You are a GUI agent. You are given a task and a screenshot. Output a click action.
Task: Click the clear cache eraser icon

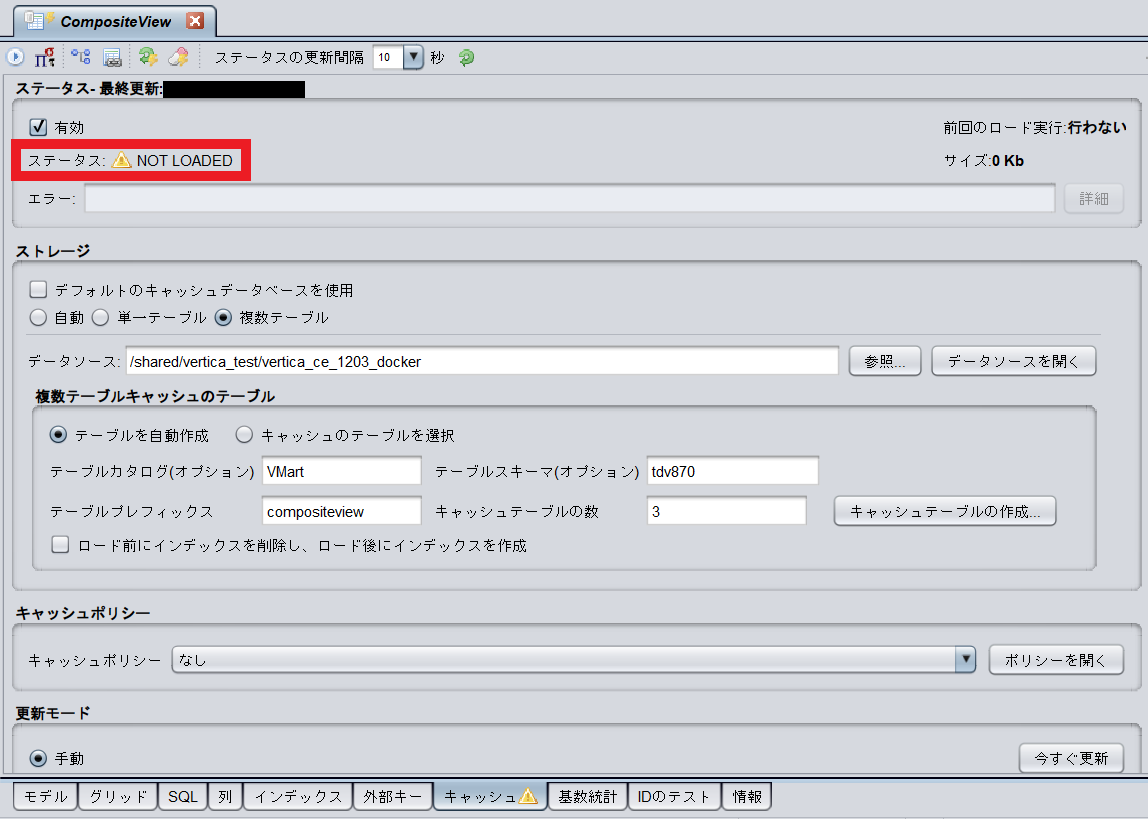coord(179,56)
